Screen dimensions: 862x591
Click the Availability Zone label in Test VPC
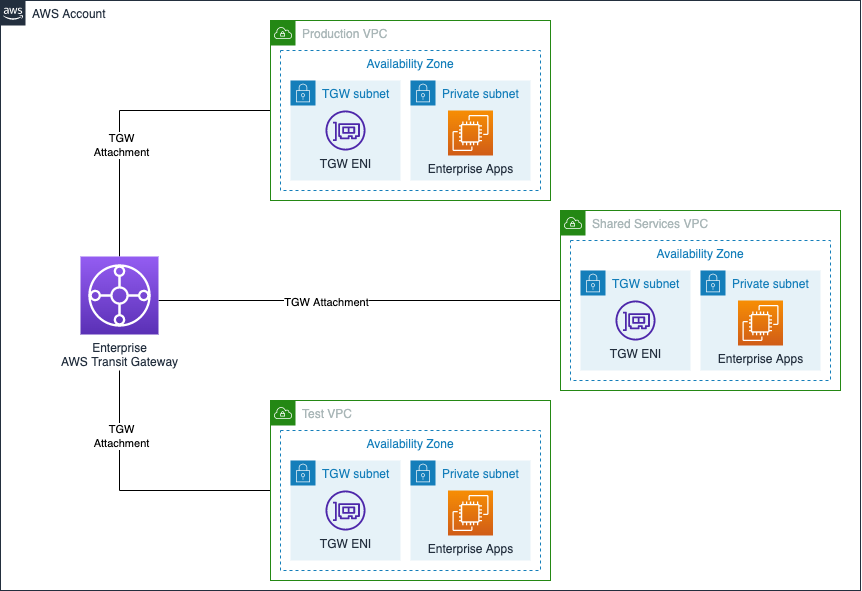[410, 443]
